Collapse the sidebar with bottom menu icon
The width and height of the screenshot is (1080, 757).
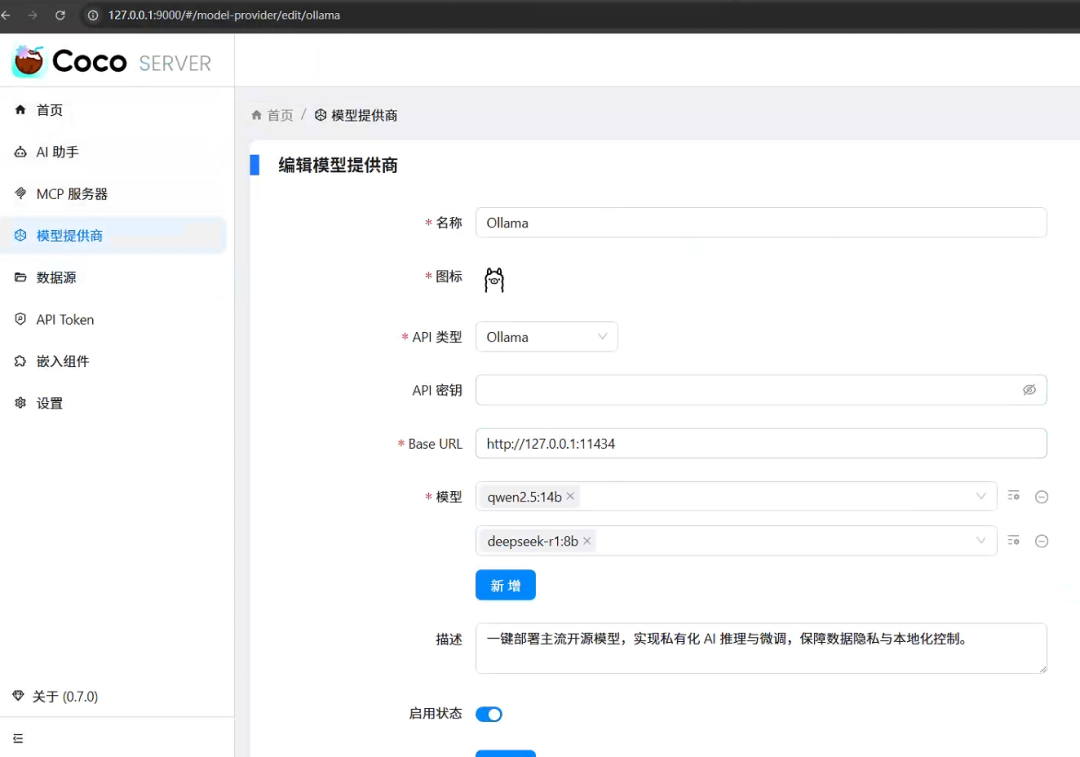(x=18, y=738)
